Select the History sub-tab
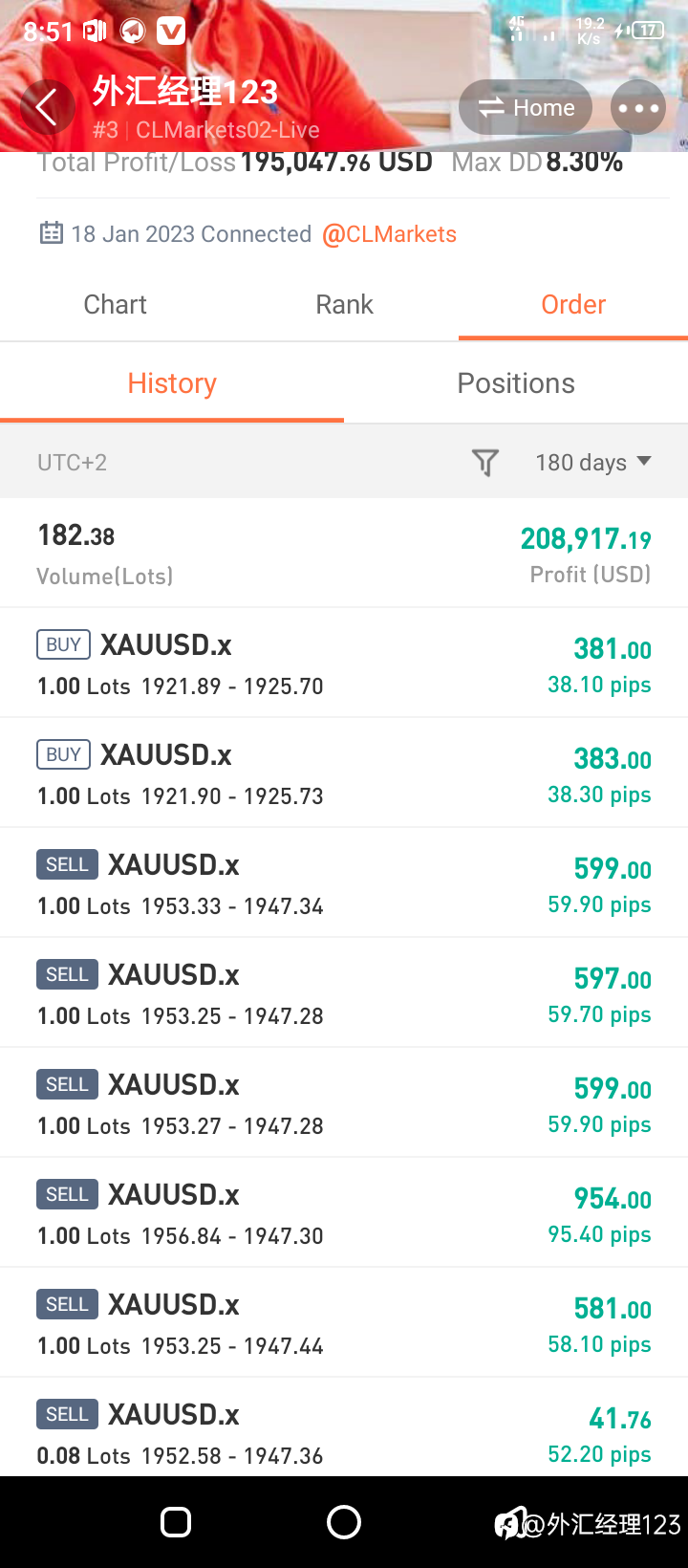The height and width of the screenshot is (1568, 688). pyautogui.click(x=172, y=383)
